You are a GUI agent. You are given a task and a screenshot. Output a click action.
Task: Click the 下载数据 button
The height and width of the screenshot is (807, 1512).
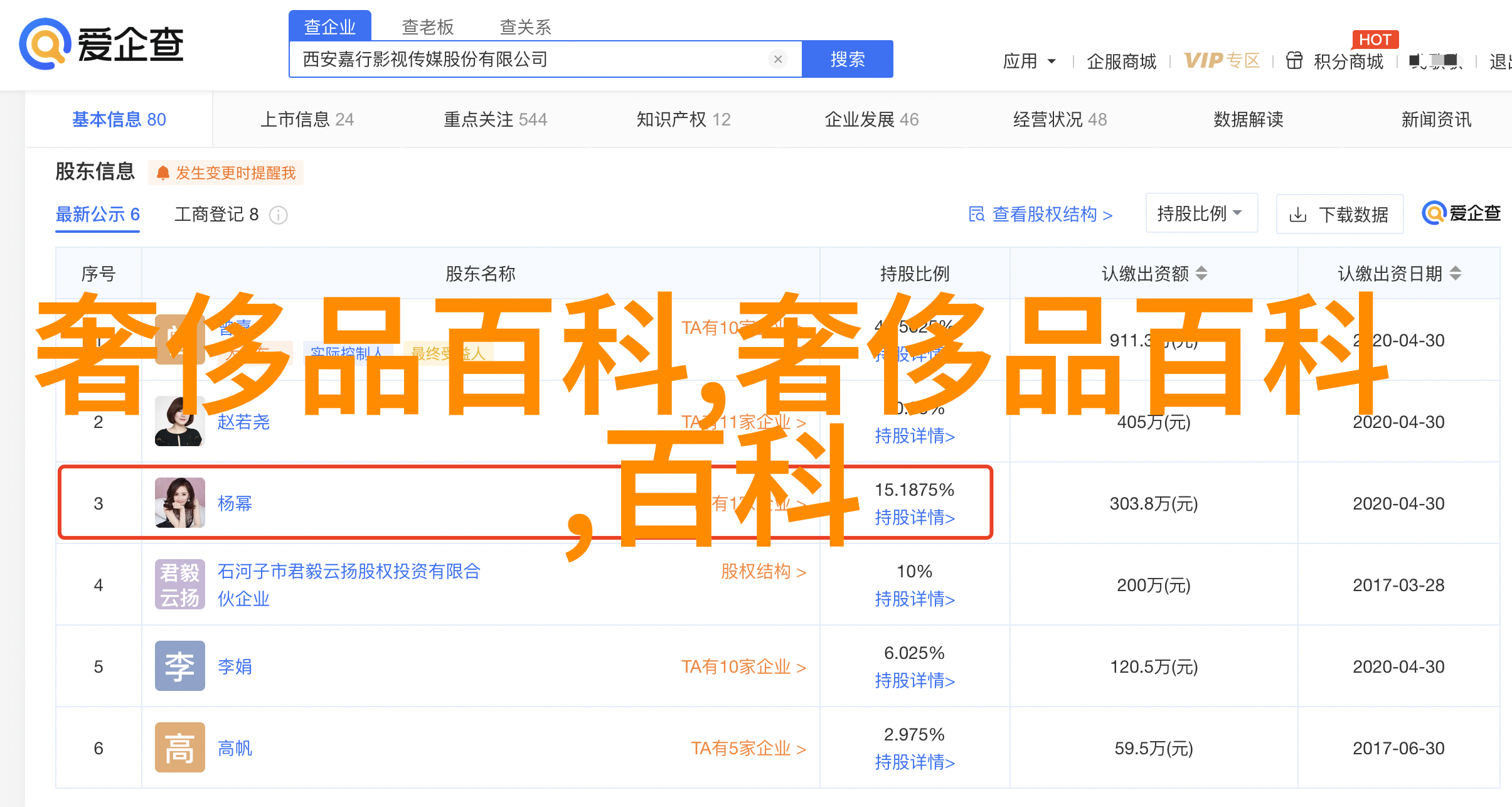point(1340,215)
